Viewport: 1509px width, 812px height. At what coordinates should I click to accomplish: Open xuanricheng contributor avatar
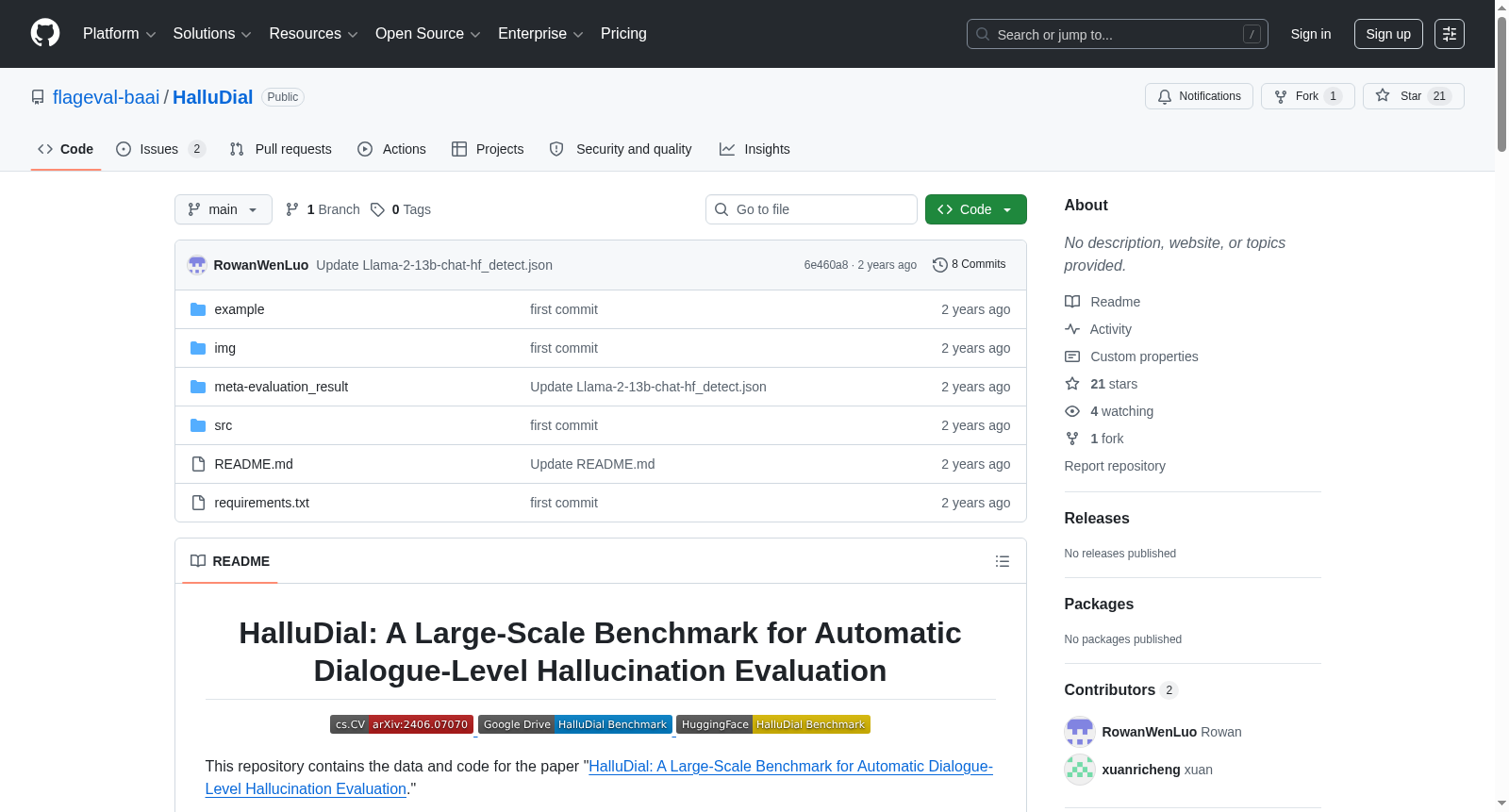[x=1080, y=770]
